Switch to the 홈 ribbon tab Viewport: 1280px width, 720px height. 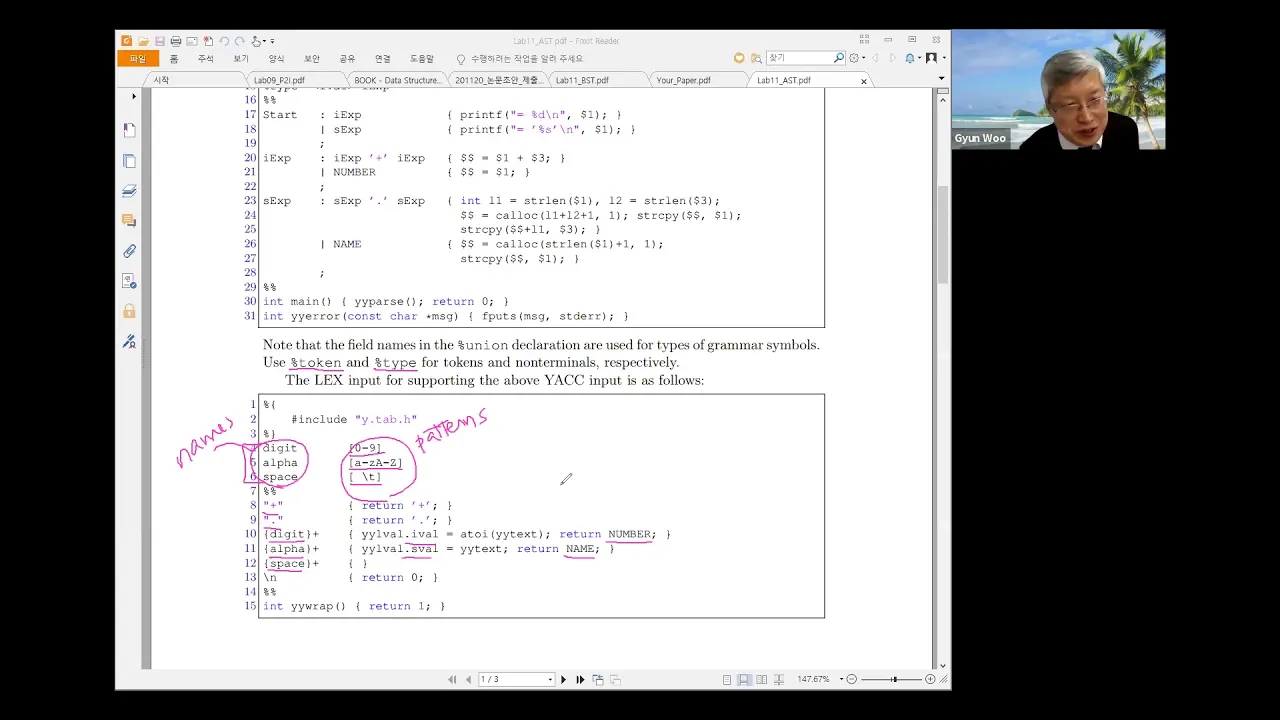pyautogui.click(x=174, y=59)
